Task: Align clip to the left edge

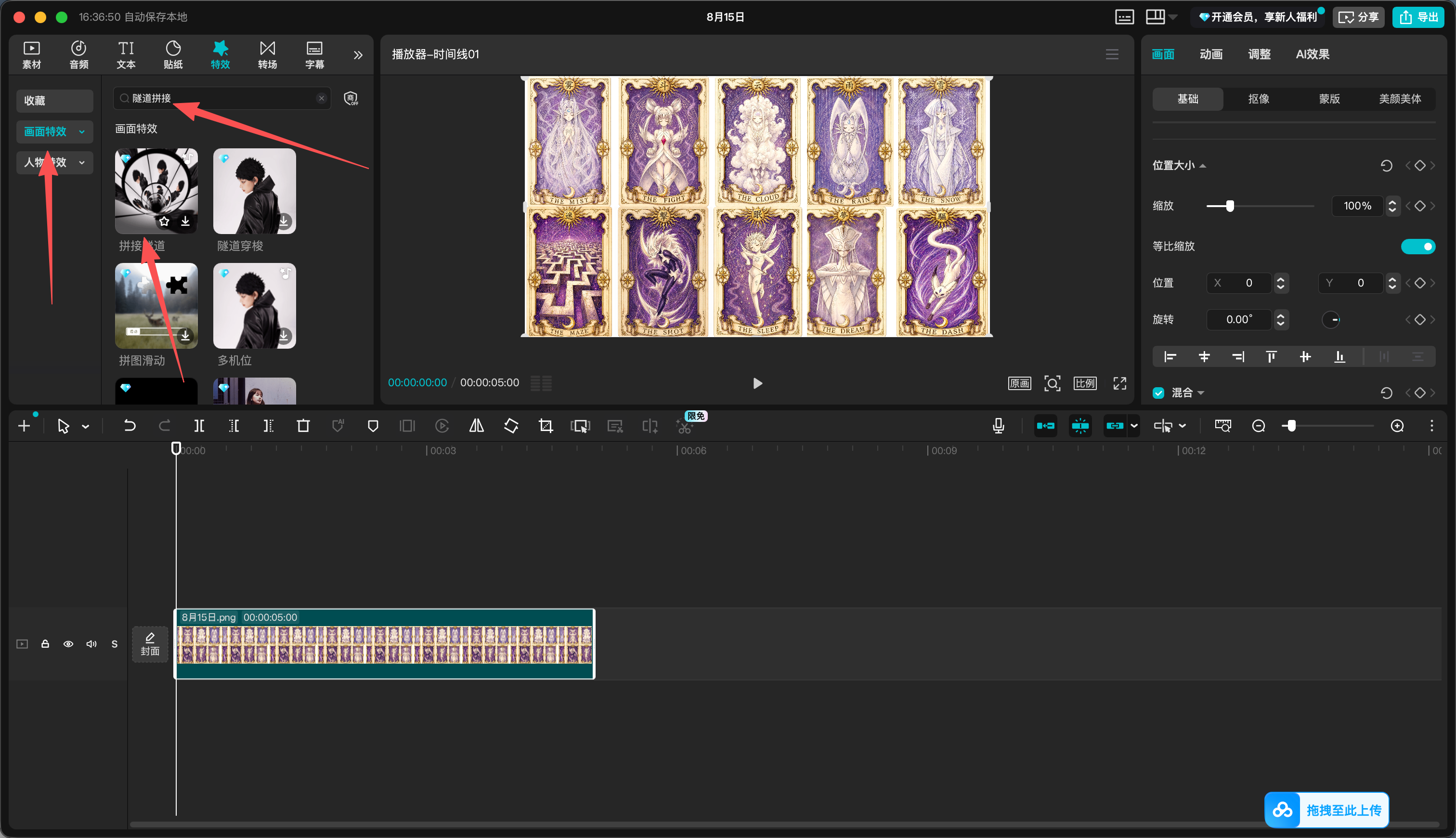Action: 1170,357
